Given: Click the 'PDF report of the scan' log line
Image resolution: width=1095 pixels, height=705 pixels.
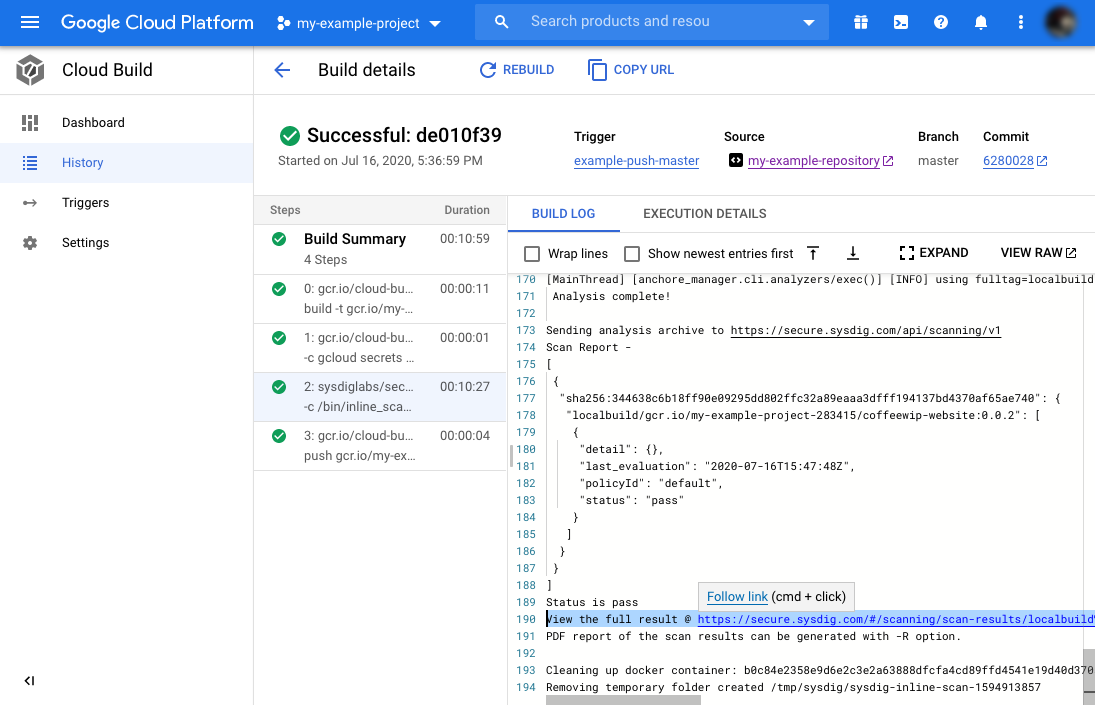Looking at the screenshot, I should [754, 637].
